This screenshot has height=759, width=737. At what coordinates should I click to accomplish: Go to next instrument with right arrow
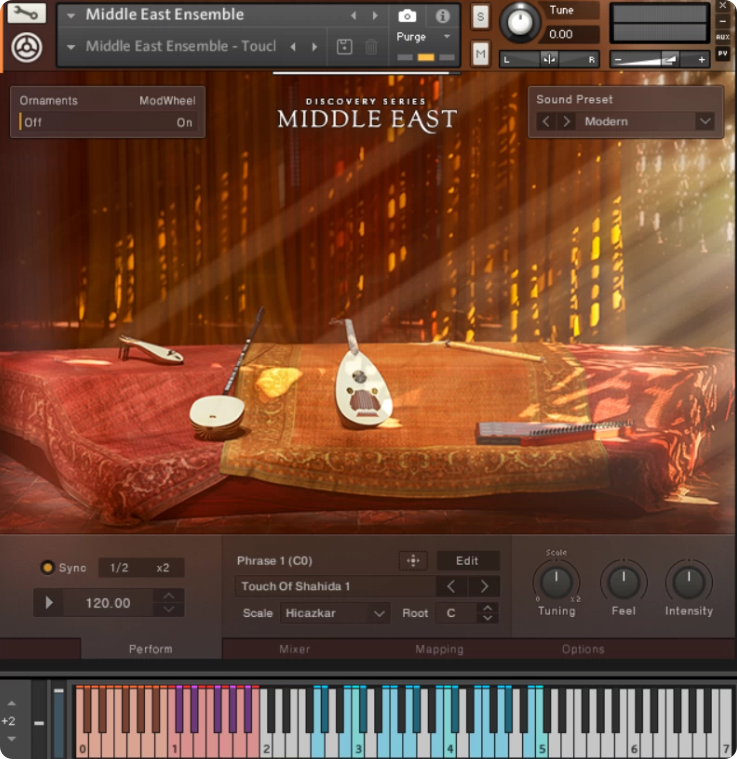(375, 15)
